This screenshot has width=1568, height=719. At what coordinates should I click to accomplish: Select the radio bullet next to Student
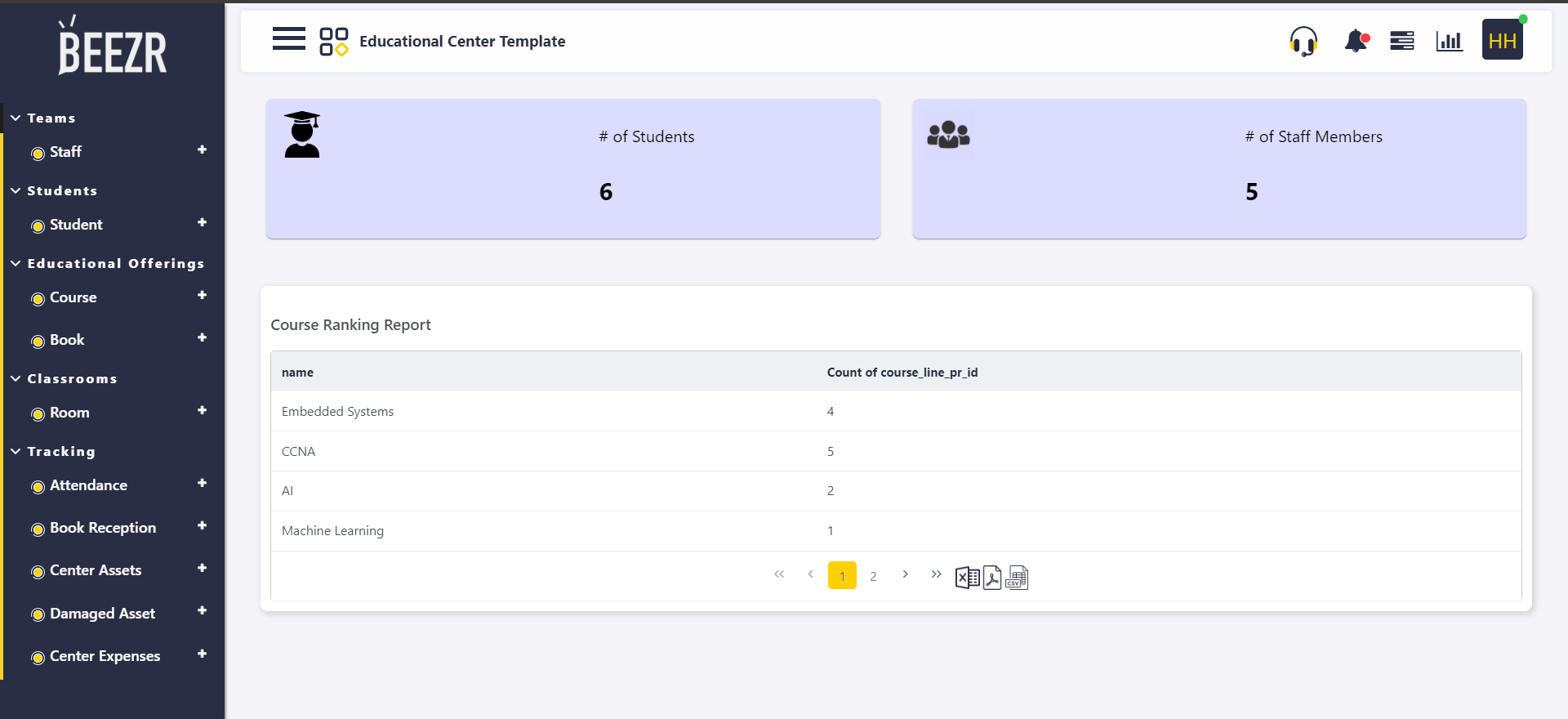click(38, 226)
